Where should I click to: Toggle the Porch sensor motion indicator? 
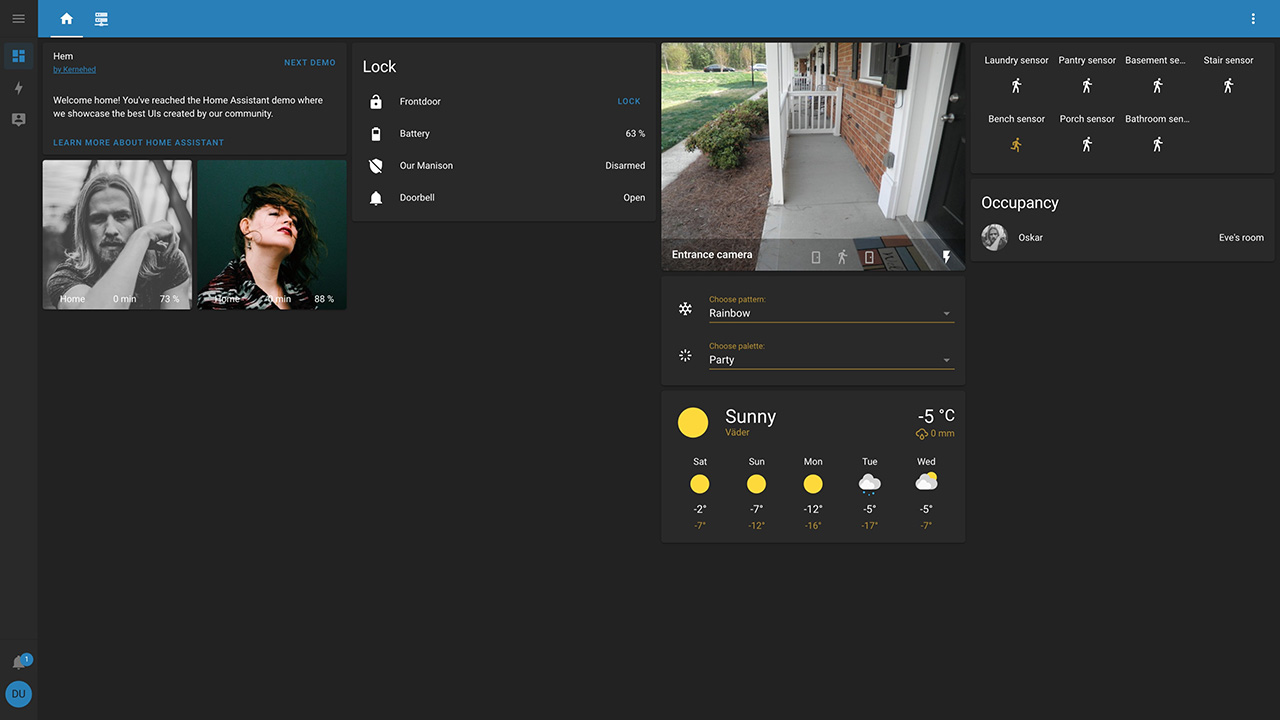1086,144
